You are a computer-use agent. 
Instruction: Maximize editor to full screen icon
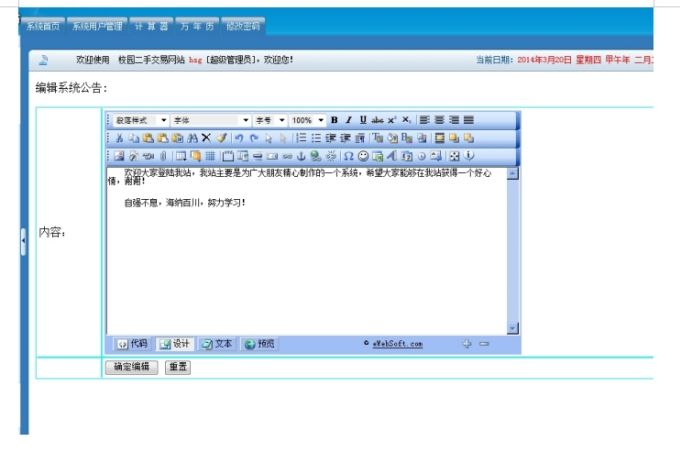coord(454,156)
